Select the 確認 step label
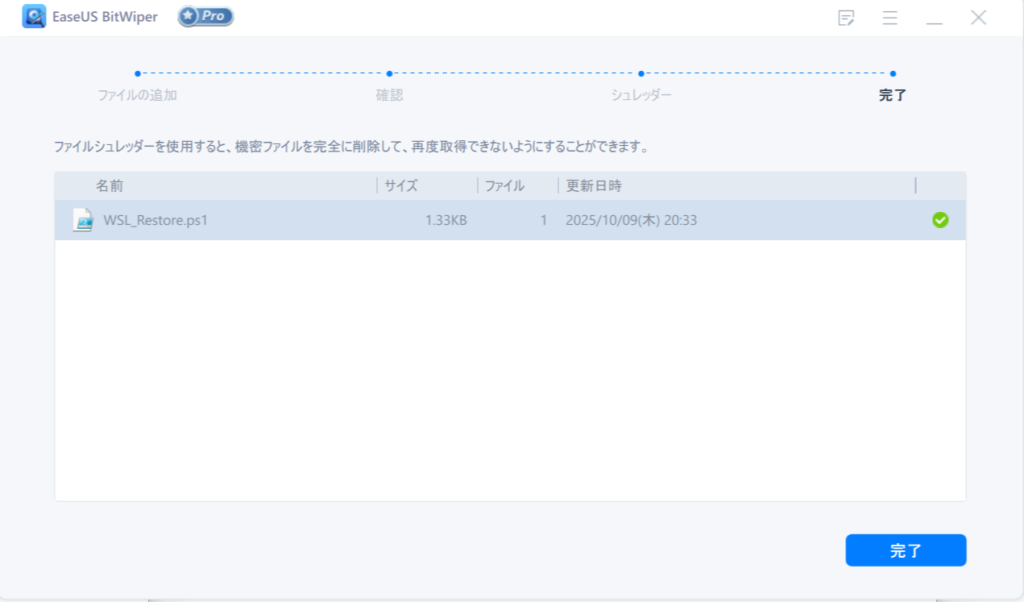 click(389, 95)
